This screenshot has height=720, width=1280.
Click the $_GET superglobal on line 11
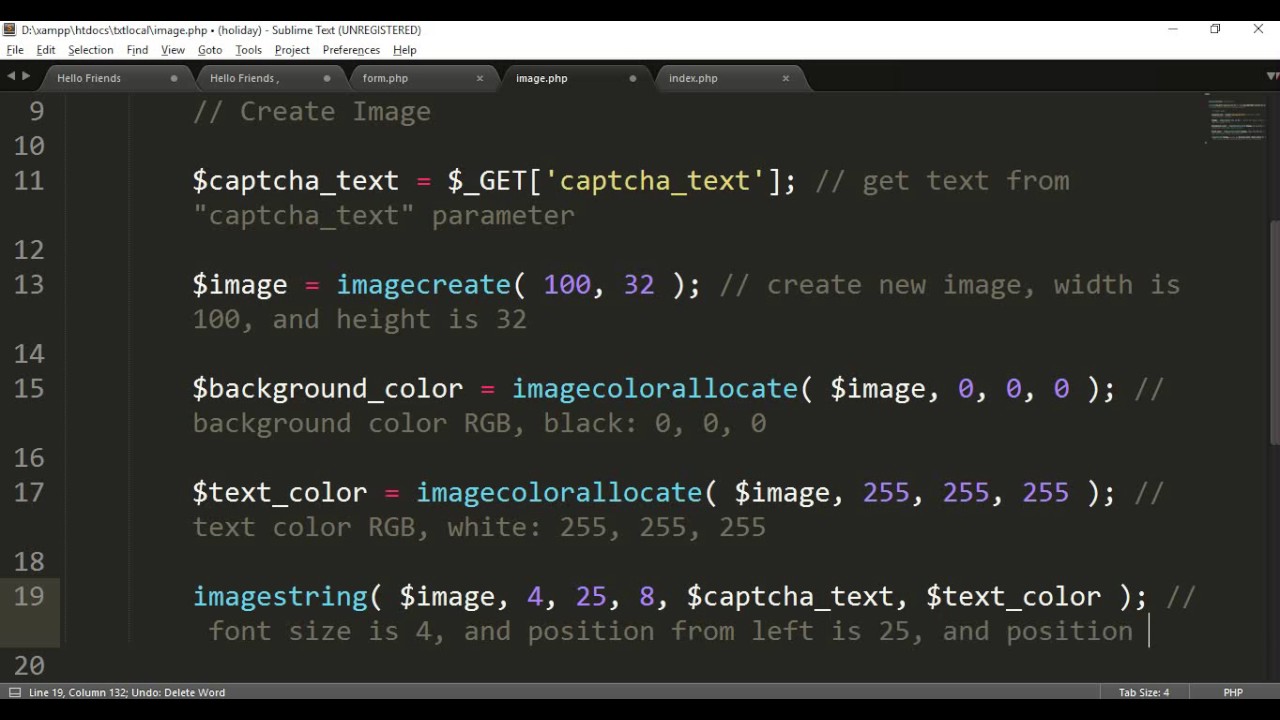click(x=487, y=181)
